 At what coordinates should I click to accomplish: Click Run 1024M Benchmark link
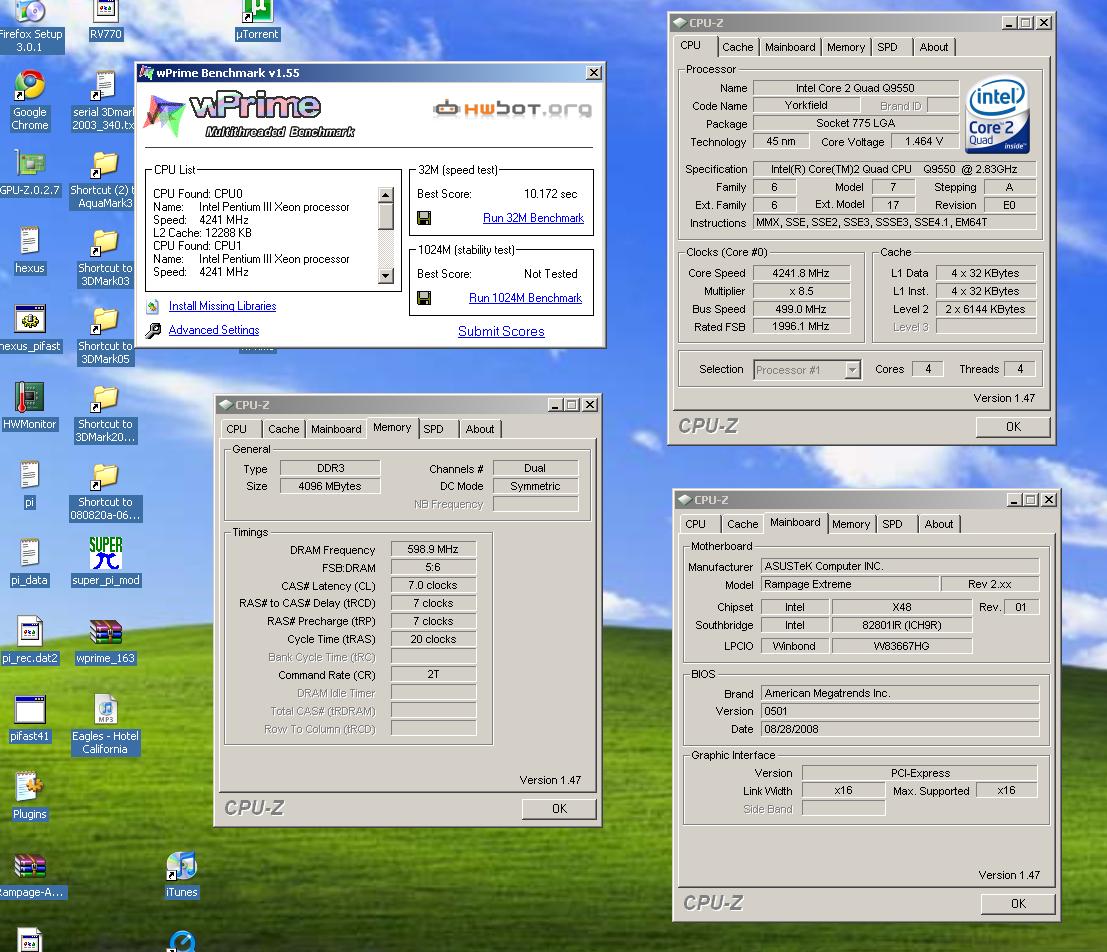coord(525,298)
